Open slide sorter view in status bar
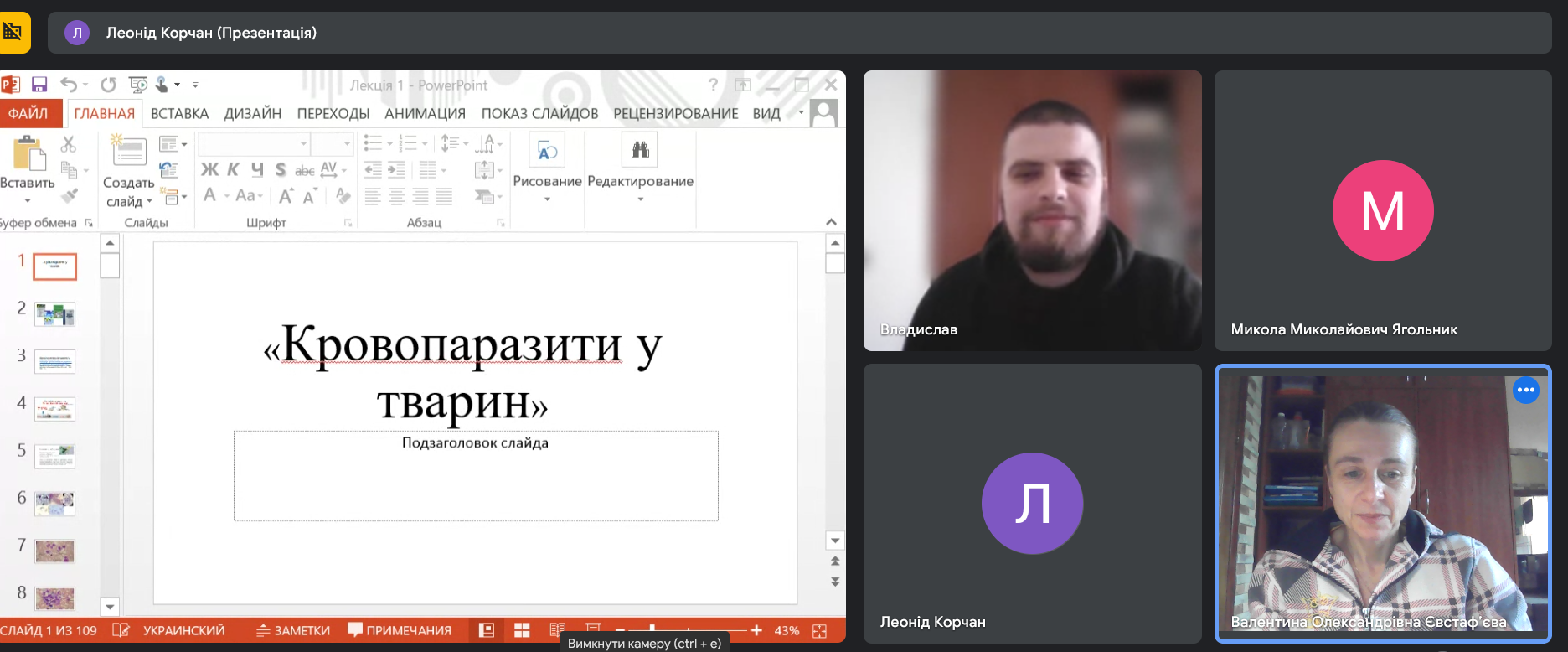The width and height of the screenshot is (1568, 652). pos(522,630)
